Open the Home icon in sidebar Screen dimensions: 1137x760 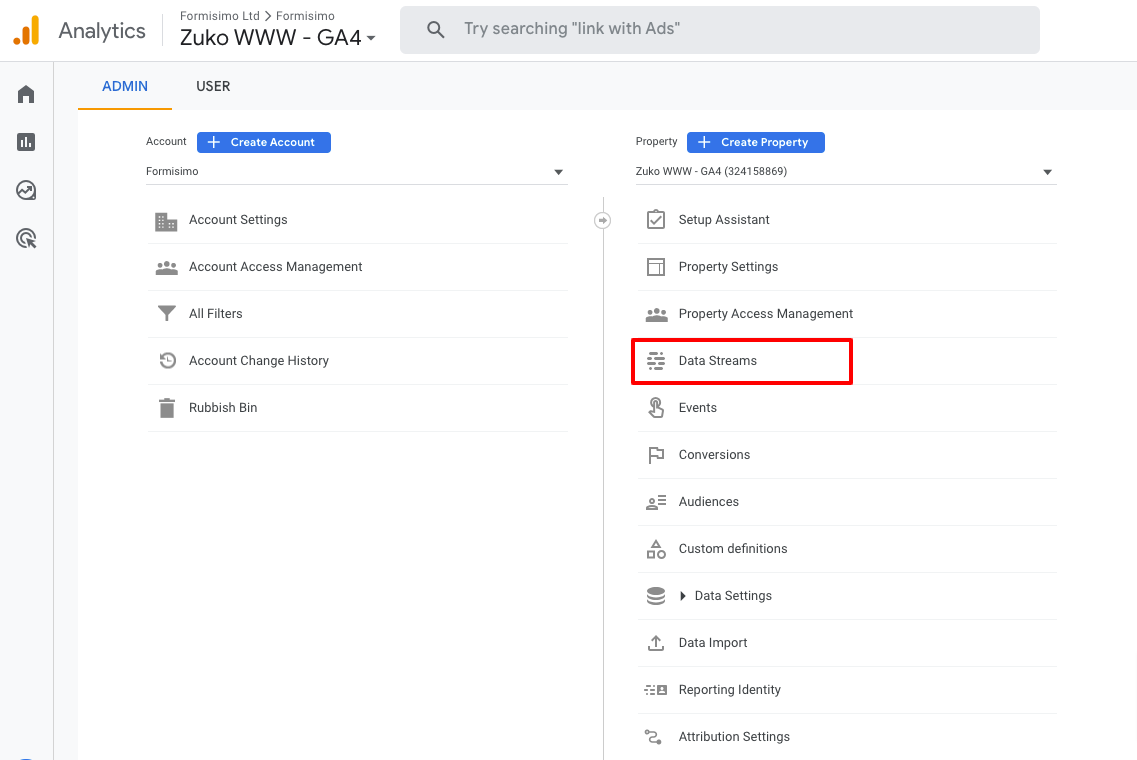25,93
